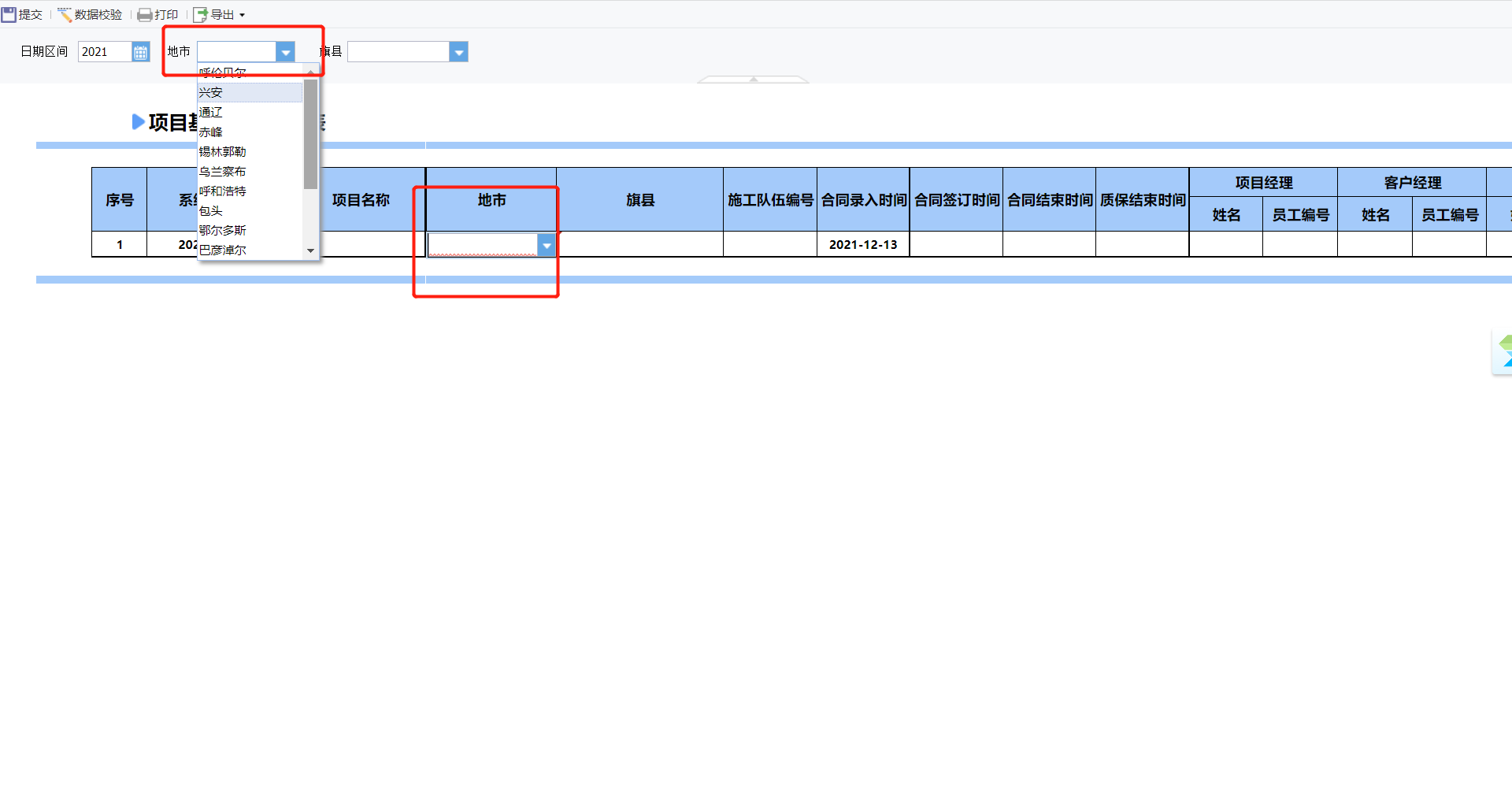This screenshot has width=1512, height=805.
Task: Click 姓名 under 客户经理
Action: tap(1375, 215)
